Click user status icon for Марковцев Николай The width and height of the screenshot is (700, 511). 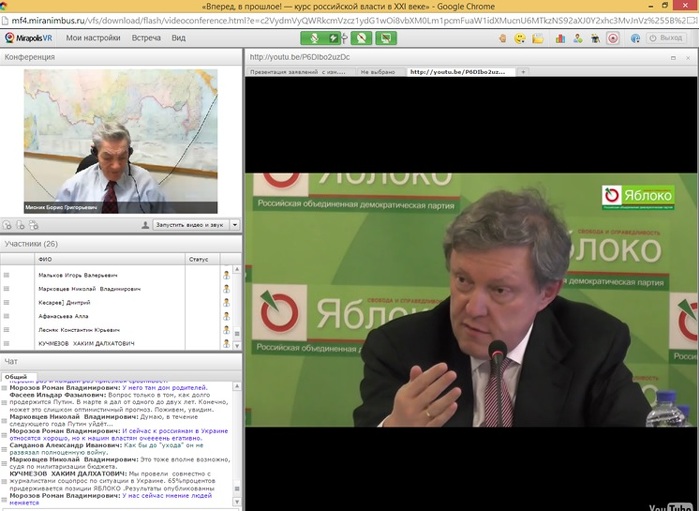[226, 289]
